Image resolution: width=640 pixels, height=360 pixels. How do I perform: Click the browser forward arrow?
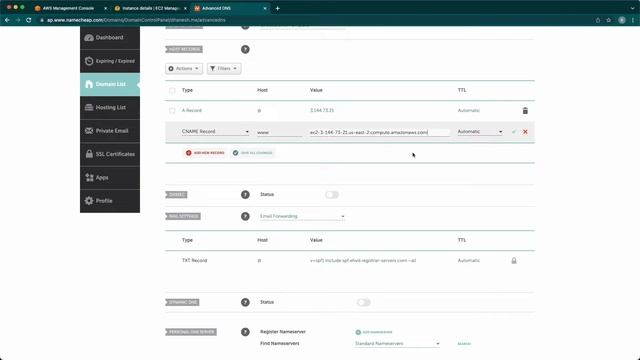click(18, 20)
